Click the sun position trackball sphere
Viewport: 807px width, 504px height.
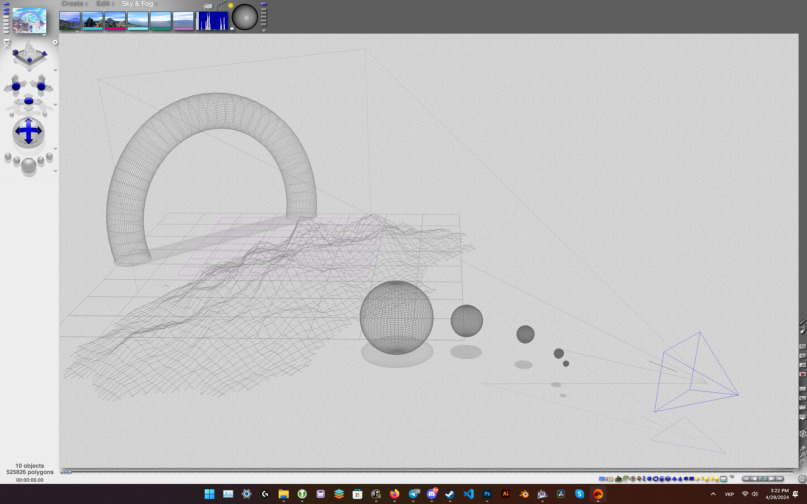tap(245, 18)
